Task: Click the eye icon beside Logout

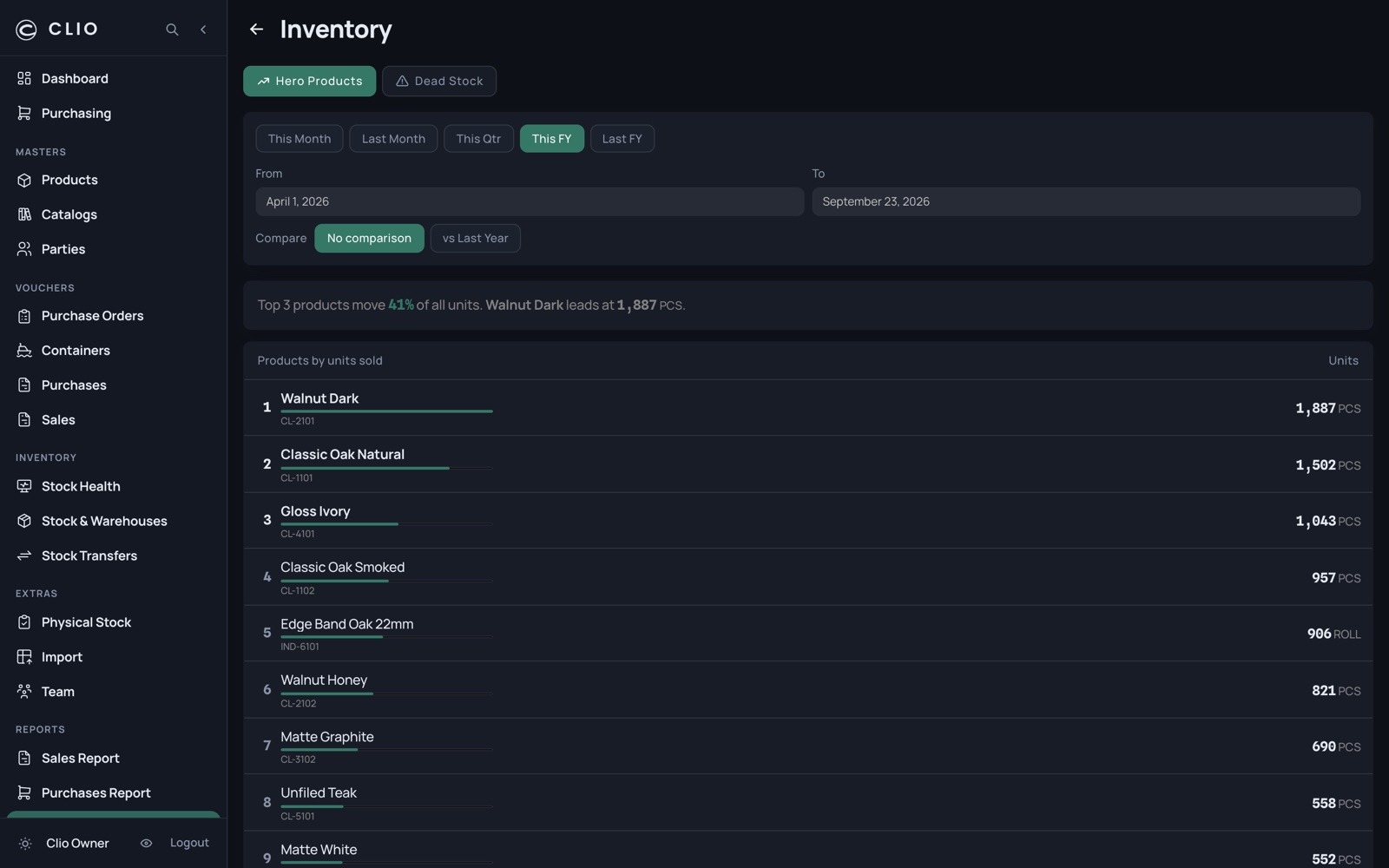Action: tap(146, 844)
